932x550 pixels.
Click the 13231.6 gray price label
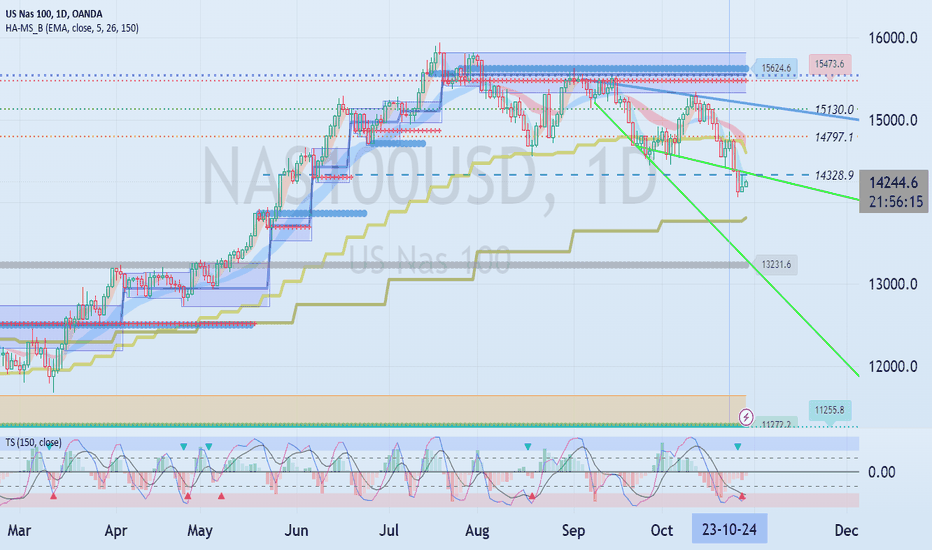click(776, 265)
